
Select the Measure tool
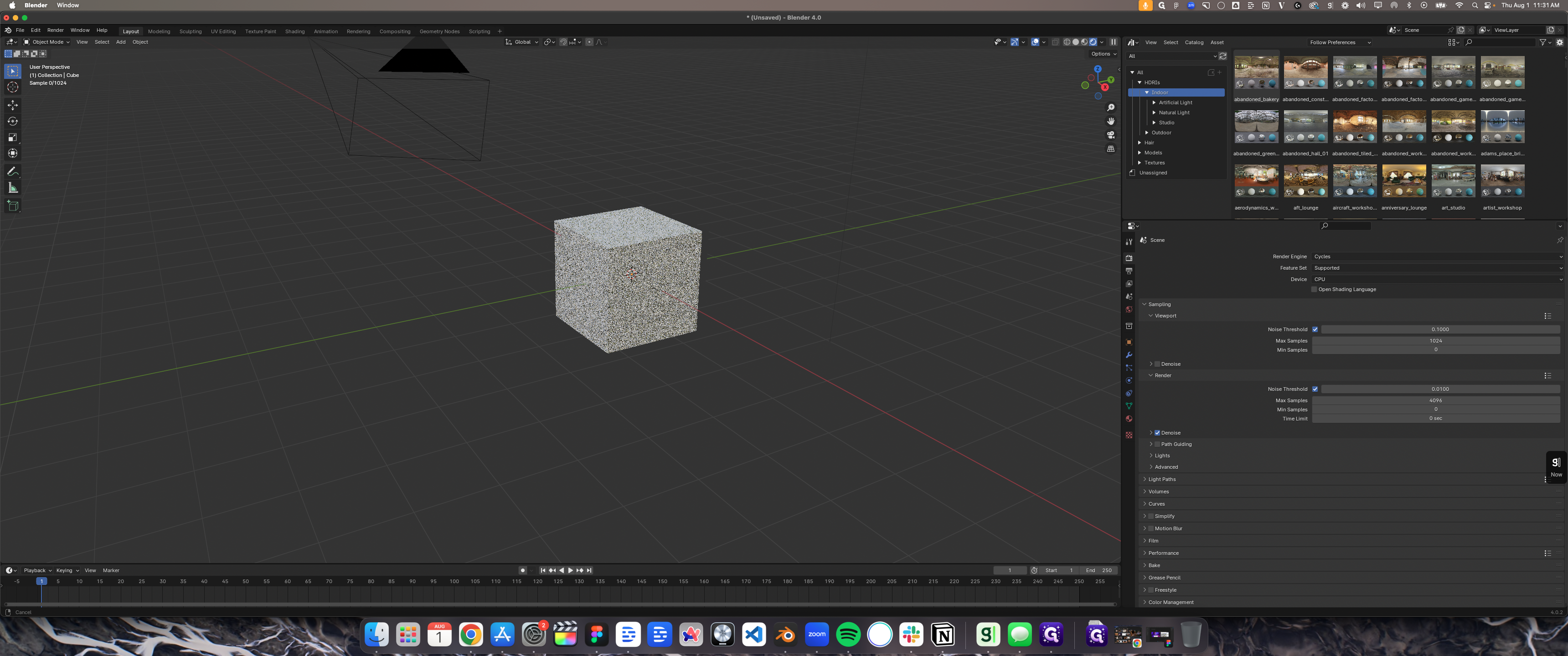tap(13, 187)
